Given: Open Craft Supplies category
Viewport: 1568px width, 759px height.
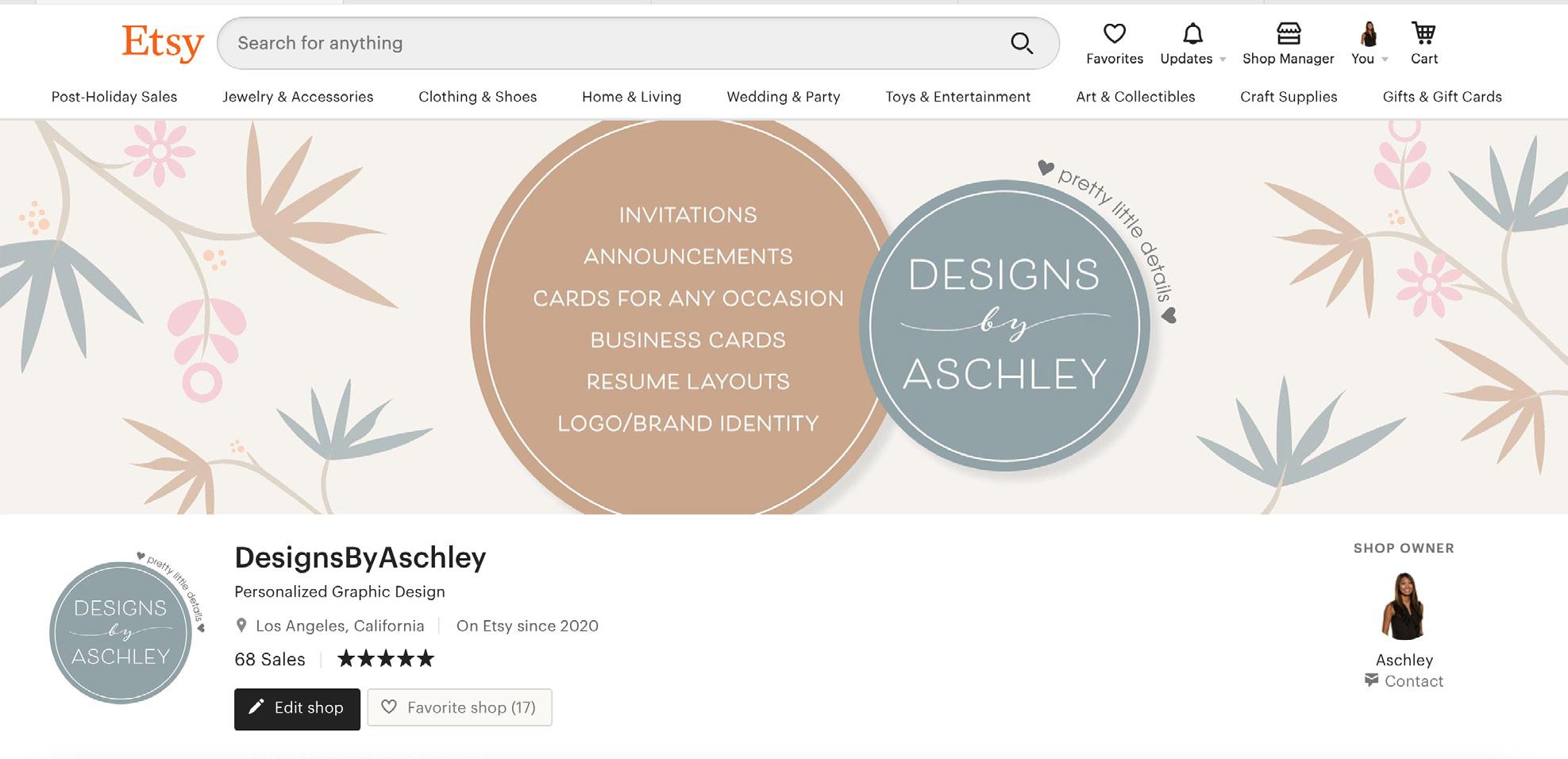Looking at the screenshot, I should 1289,97.
